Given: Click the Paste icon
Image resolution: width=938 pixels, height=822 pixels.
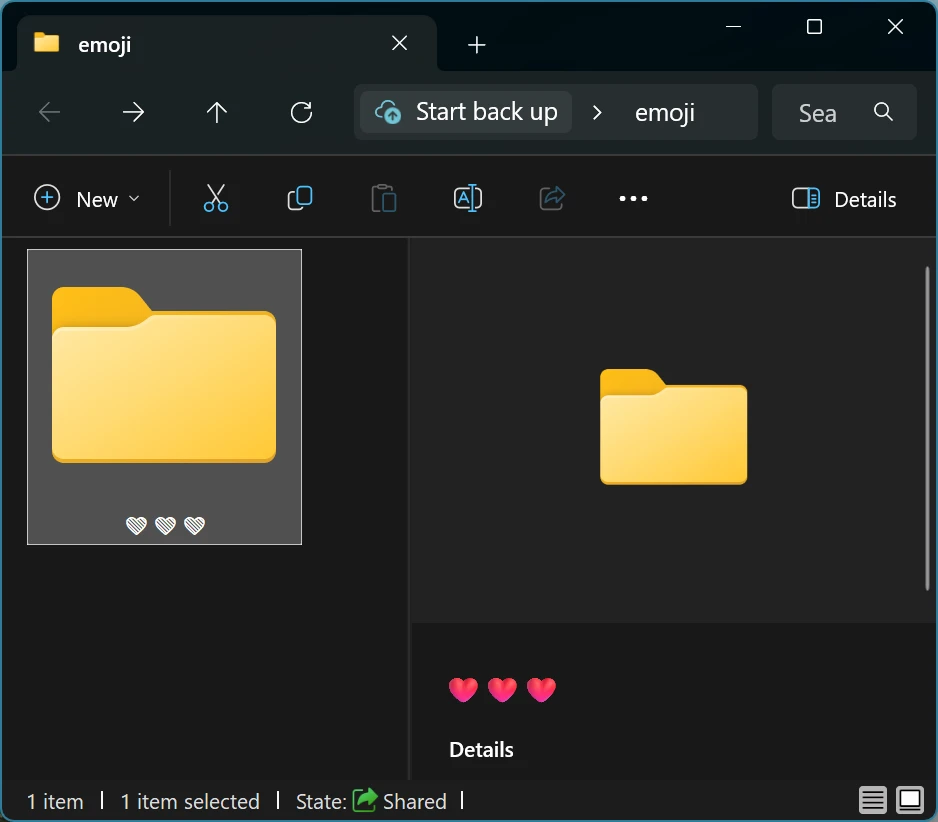Looking at the screenshot, I should [383, 198].
